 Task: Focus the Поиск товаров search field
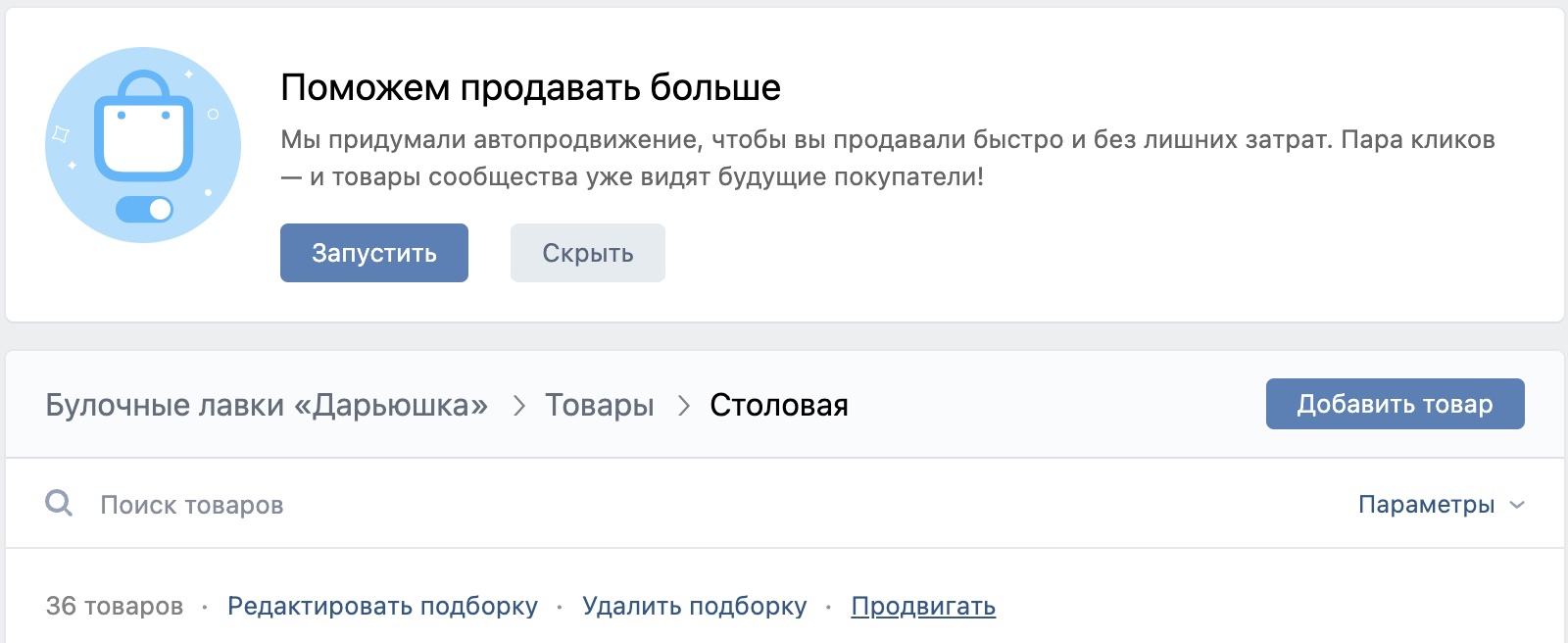[x=686, y=505]
